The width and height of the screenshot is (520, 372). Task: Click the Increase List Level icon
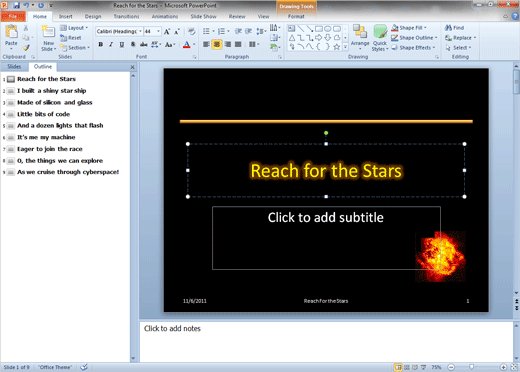coord(249,31)
